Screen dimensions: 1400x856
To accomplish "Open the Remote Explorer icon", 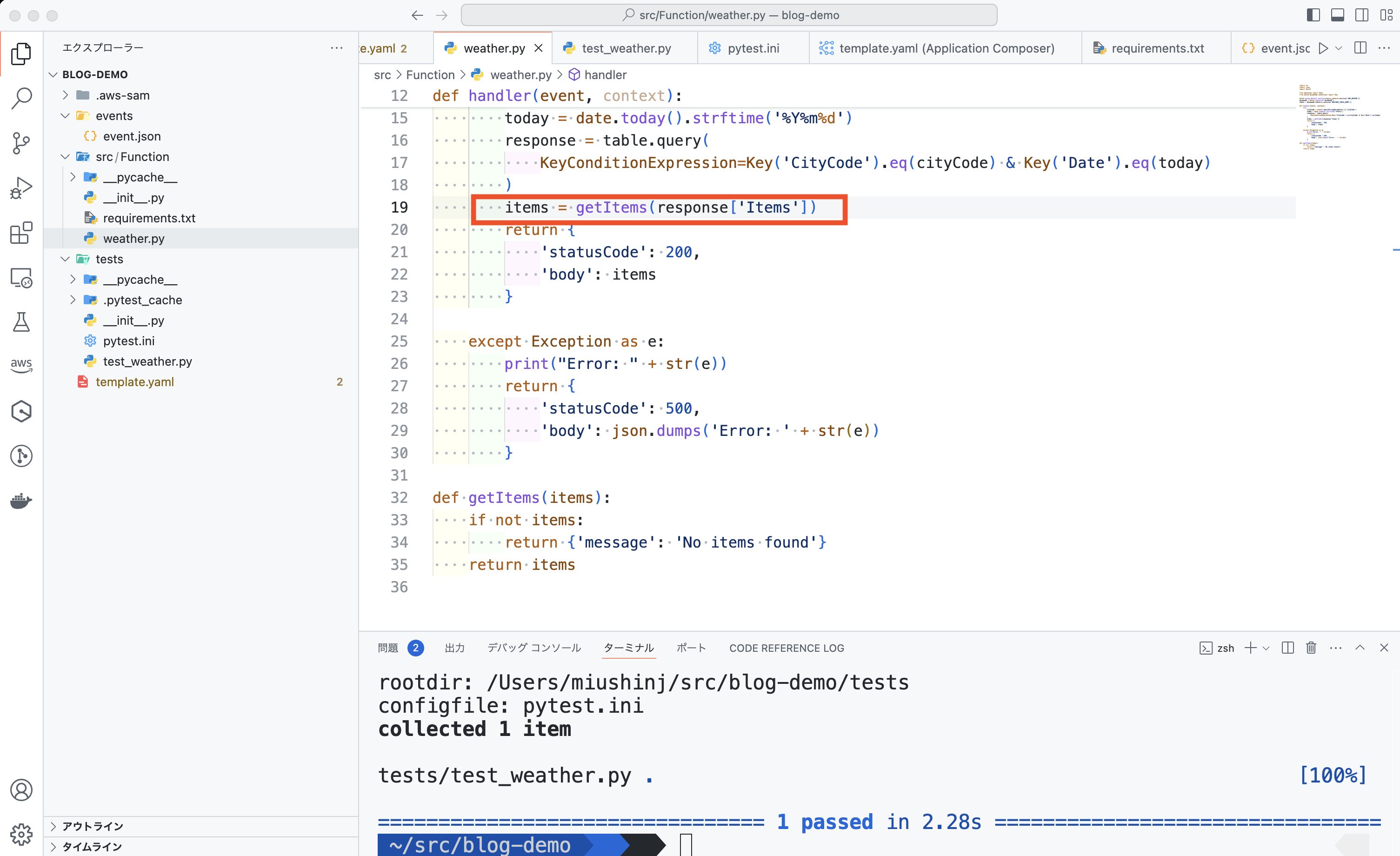I will tap(21, 277).
